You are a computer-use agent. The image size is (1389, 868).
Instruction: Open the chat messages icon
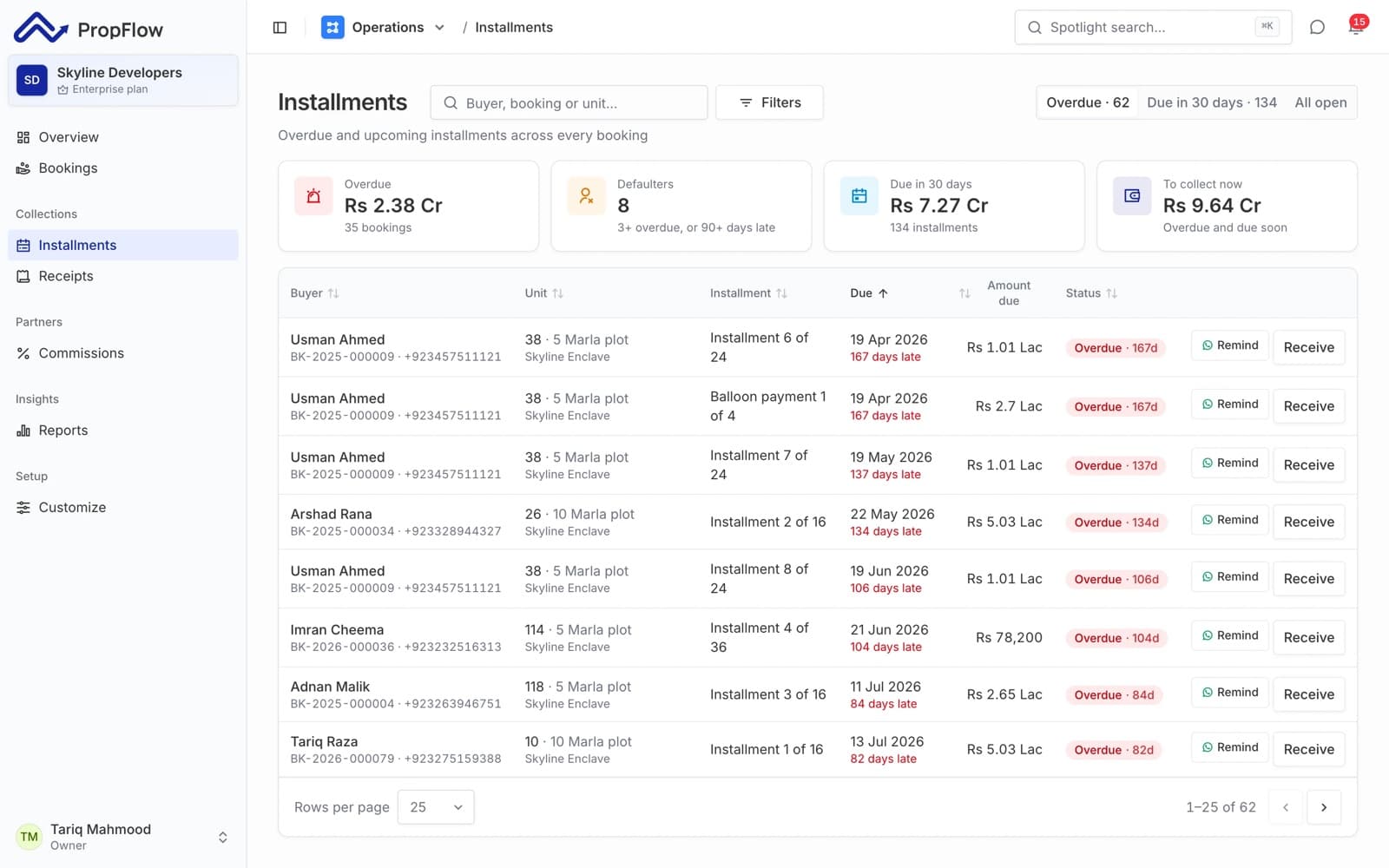tap(1317, 28)
